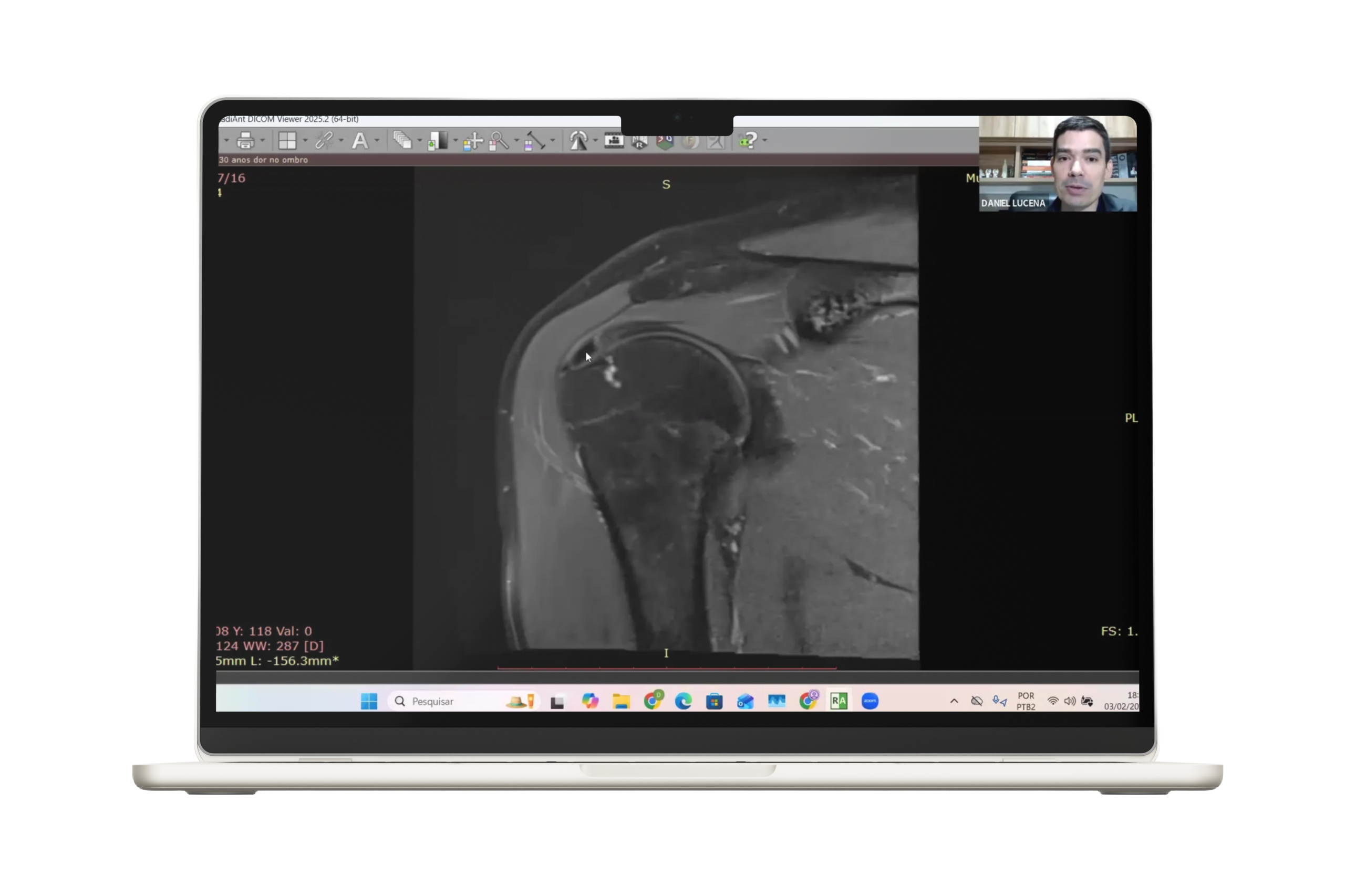Expand the rotate/flip tool dropdown arrow
Viewport: 1345px width, 896px height.
point(595,140)
